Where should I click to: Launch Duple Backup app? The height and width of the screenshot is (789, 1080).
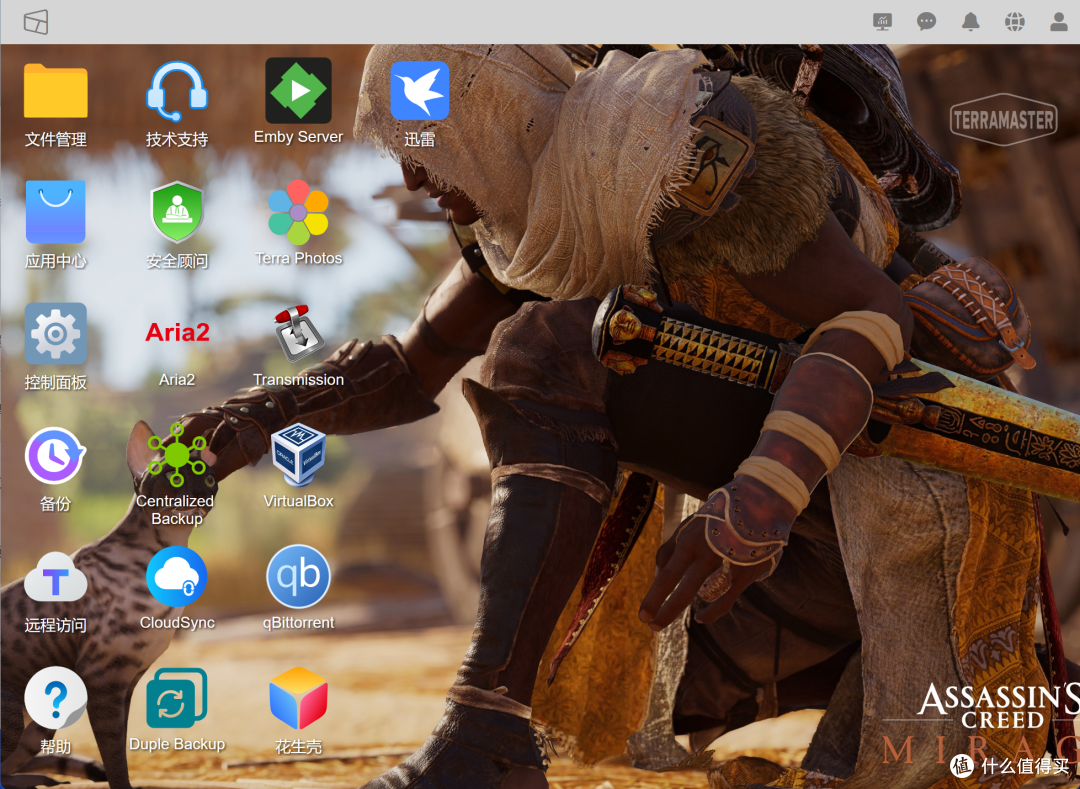click(177, 698)
